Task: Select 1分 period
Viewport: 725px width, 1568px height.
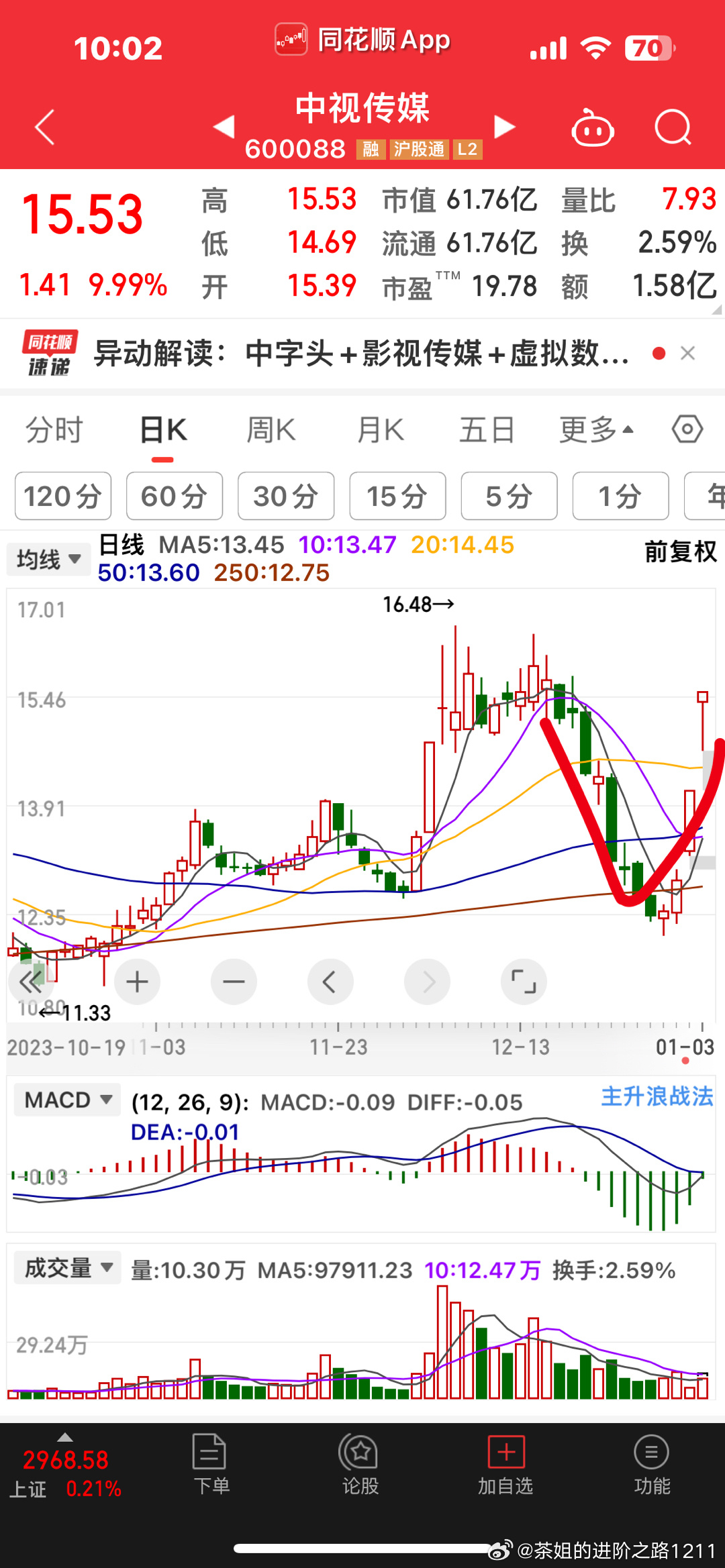Action: (x=620, y=496)
